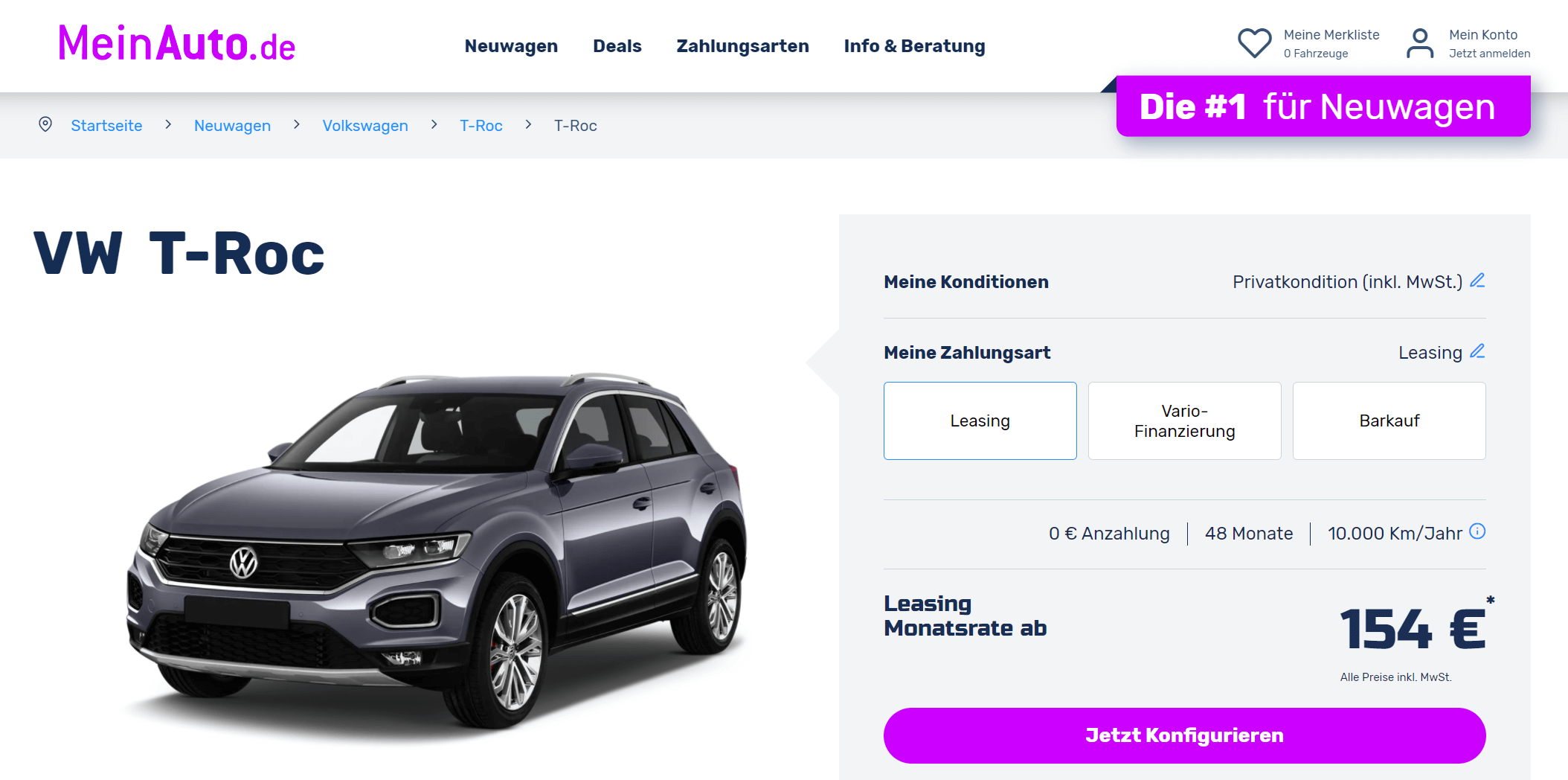Select the Barkauf payment option
This screenshot has width=1568, height=780.
tap(1389, 421)
